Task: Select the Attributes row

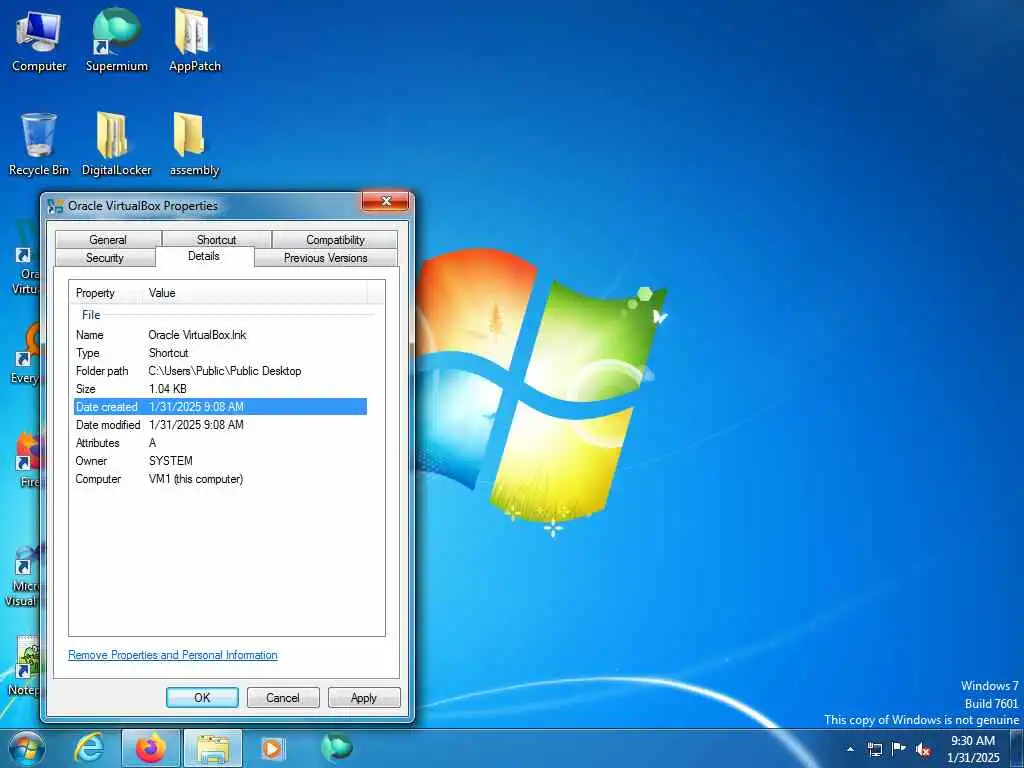Action: click(x=220, y=443)
